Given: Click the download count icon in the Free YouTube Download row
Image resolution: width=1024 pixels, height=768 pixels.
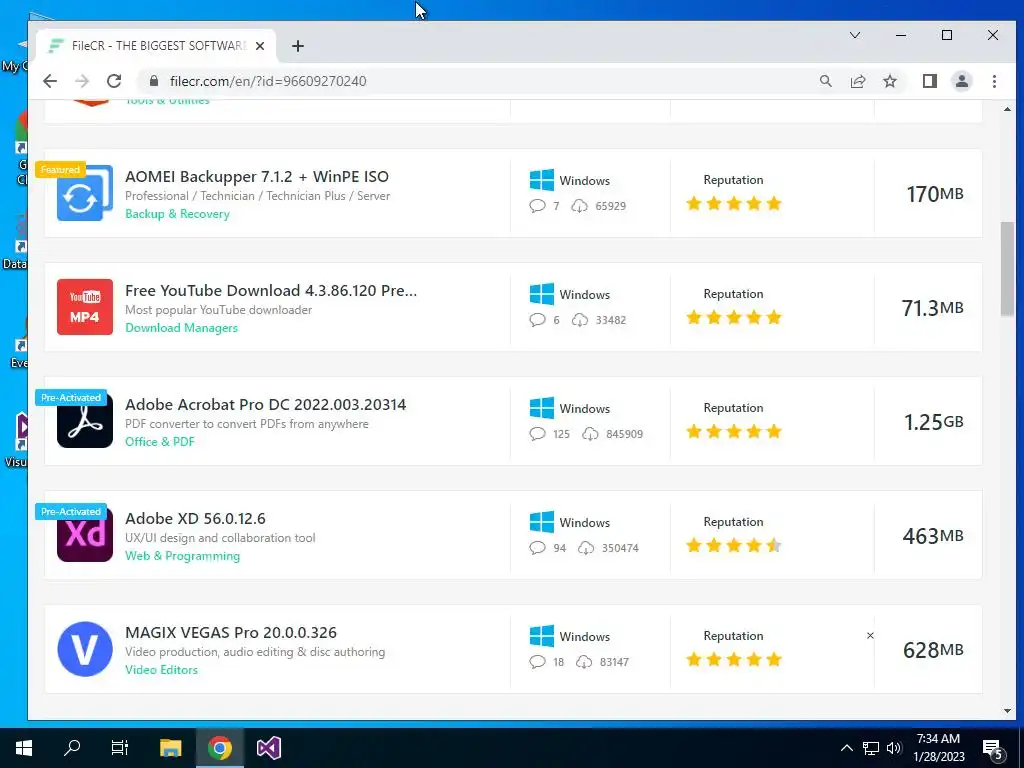Looking at the screenshot, I should (579, 320).
